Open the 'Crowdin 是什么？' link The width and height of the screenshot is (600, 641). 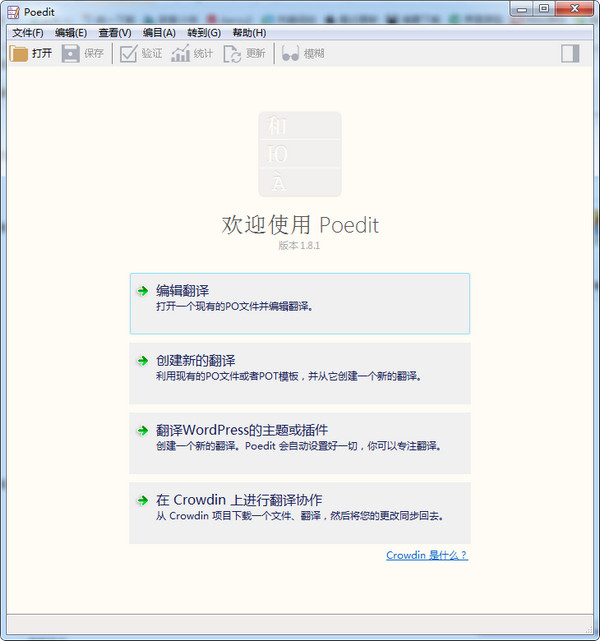(427, 555)
